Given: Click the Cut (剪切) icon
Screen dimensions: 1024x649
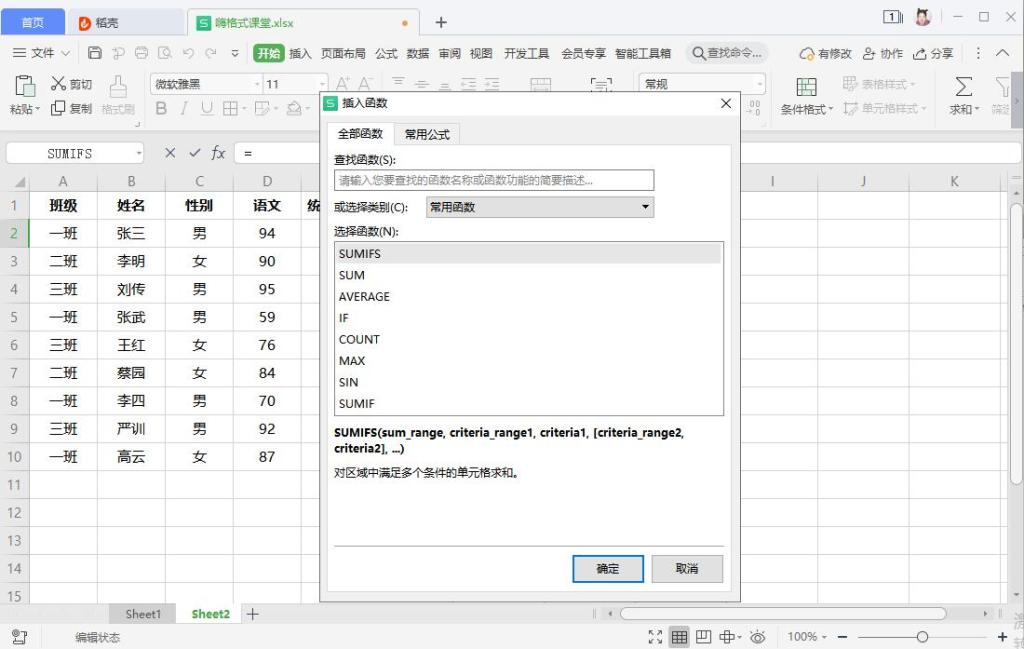Looking at the screenshot, I should 58,85.
